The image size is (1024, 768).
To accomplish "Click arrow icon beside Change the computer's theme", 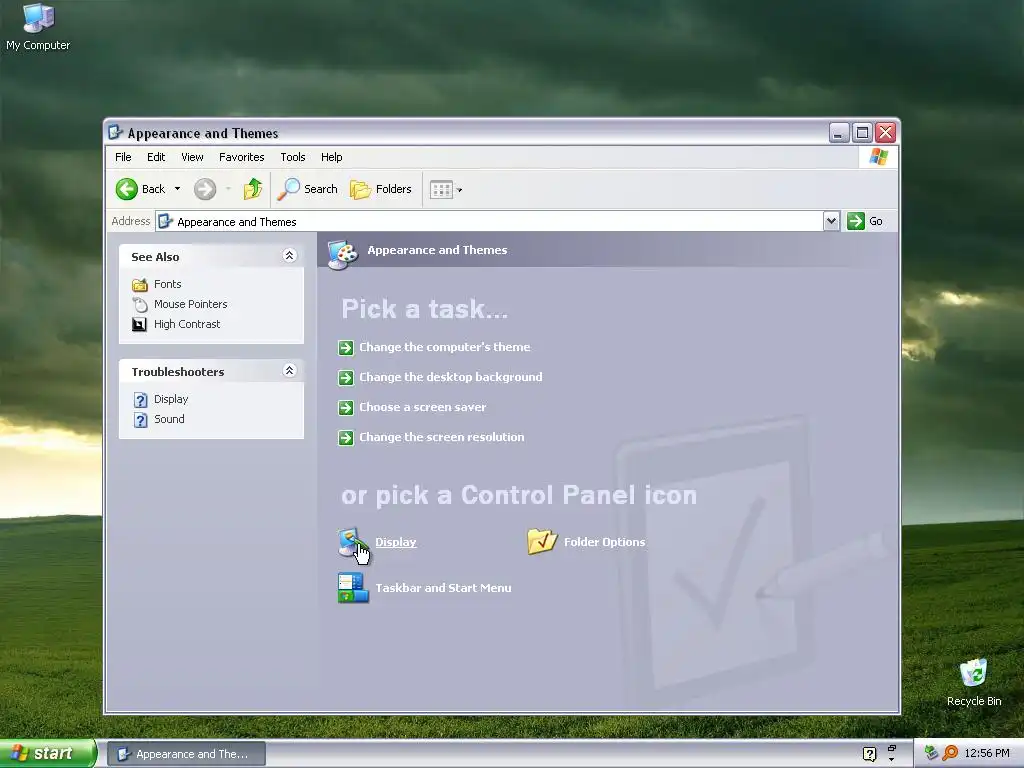I will coord(345,347).
